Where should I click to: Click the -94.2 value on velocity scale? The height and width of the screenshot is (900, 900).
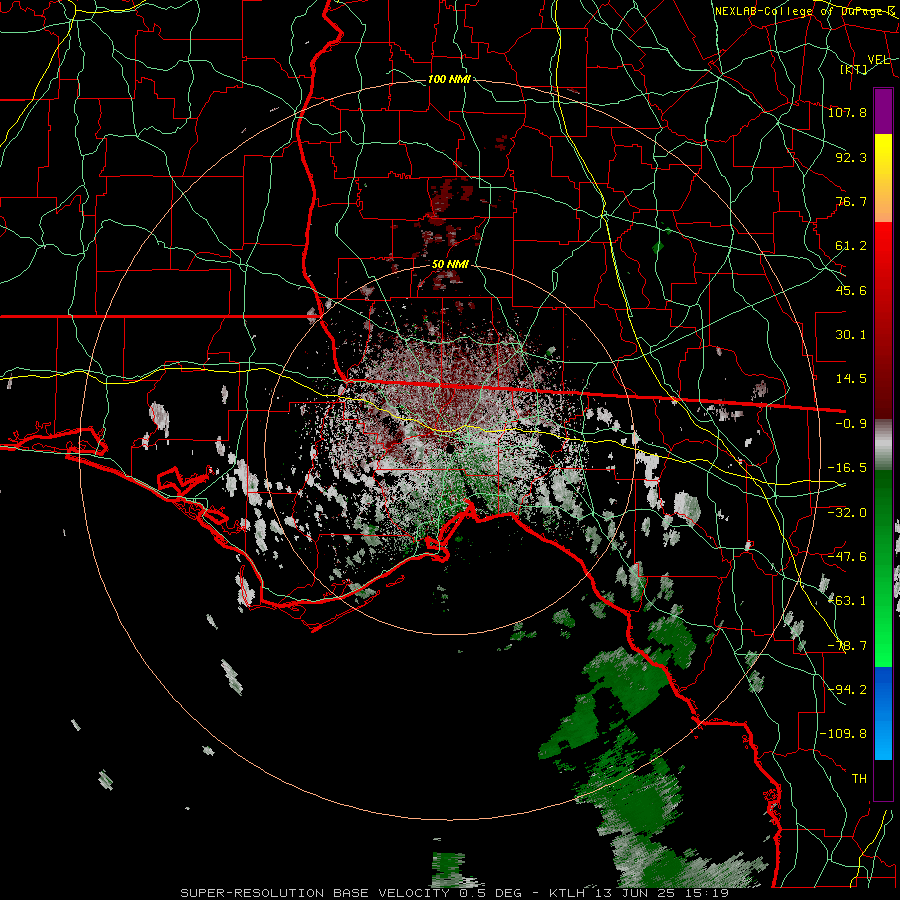(847, 690)
